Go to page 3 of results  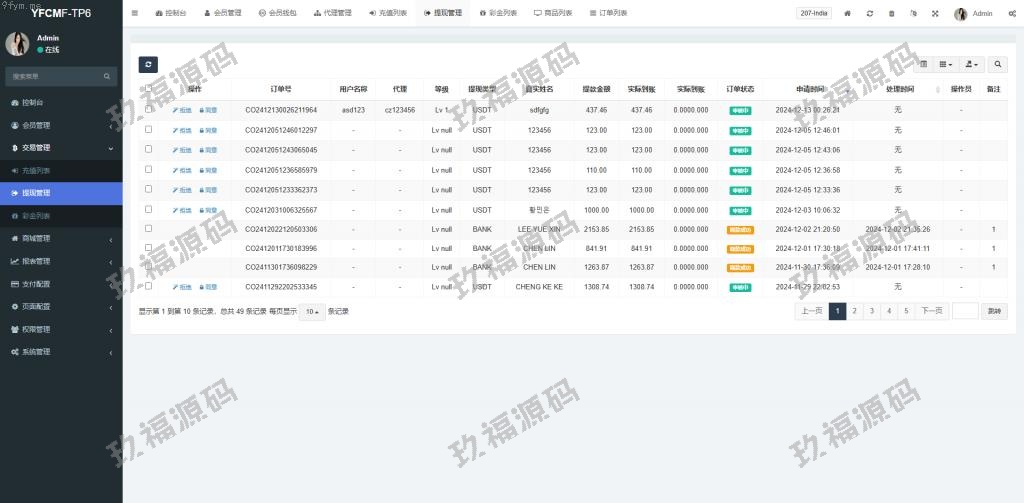872,311
